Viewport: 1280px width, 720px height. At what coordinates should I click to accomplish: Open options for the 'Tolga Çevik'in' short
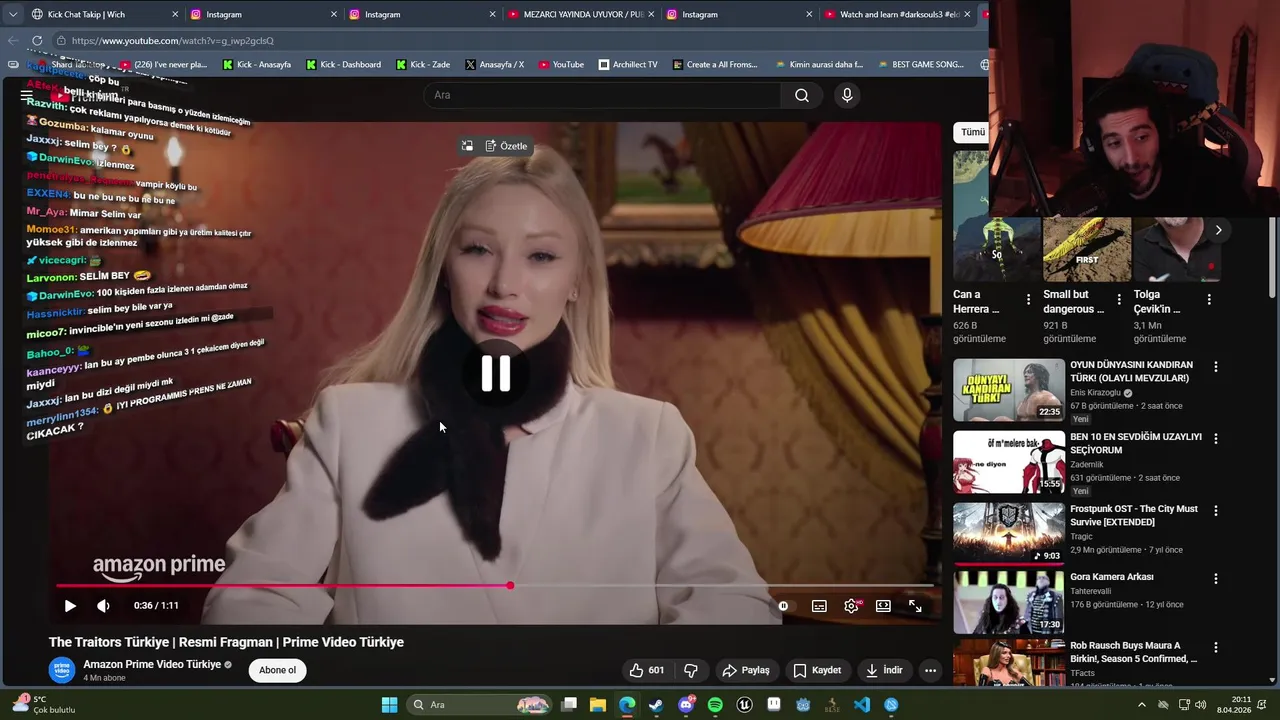pyautogui.click(x=1209, y=299)
